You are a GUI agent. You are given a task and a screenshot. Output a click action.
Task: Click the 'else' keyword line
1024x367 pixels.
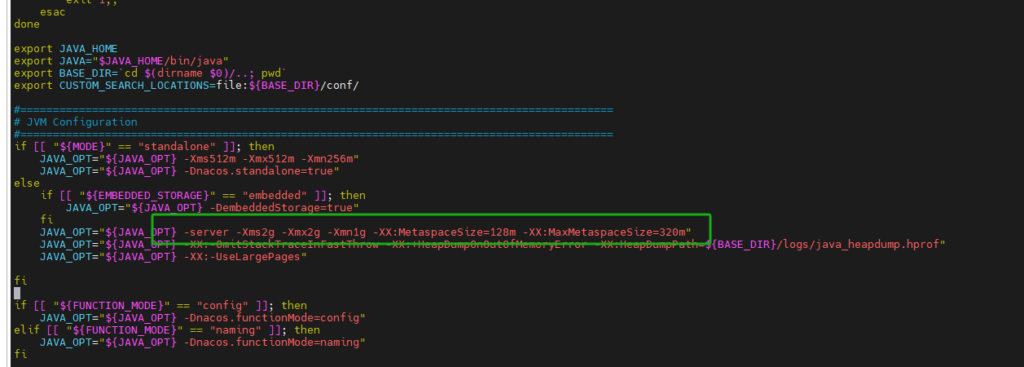[x=27, y=184]
